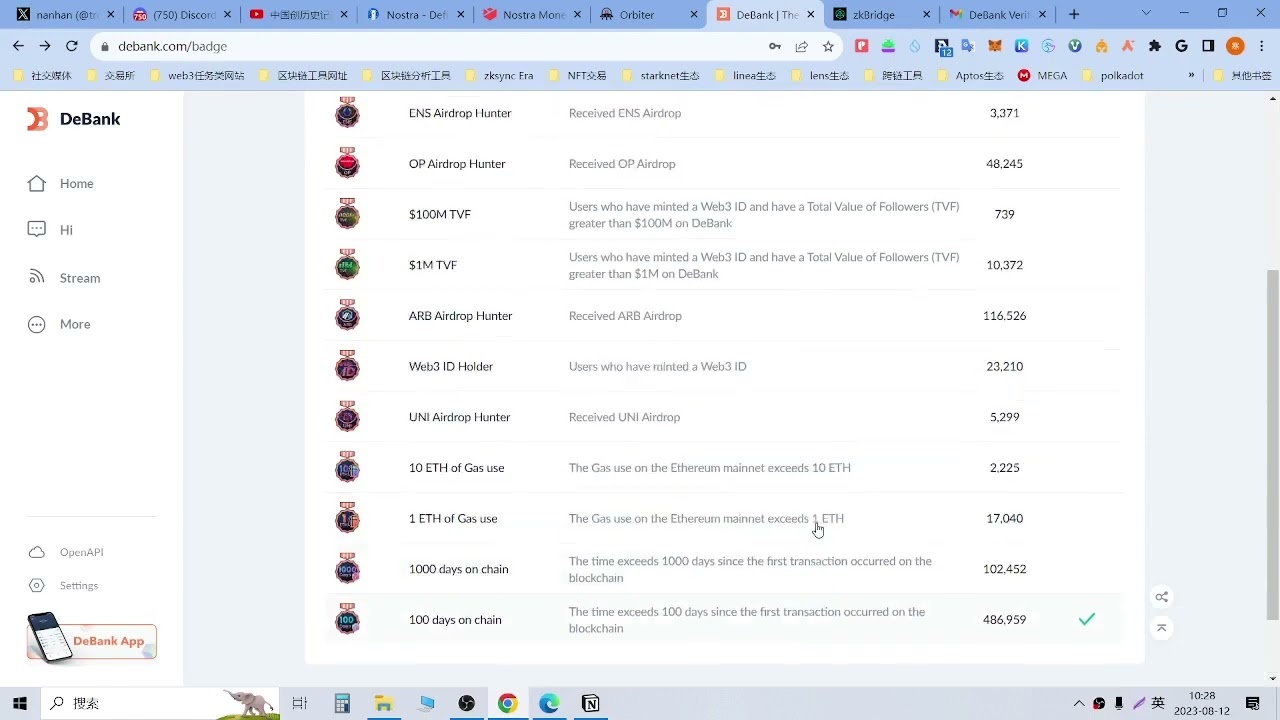Open the extensions puzzle icon
Viewport: 1280px width, 720px height.
[x=1155, y=46]
